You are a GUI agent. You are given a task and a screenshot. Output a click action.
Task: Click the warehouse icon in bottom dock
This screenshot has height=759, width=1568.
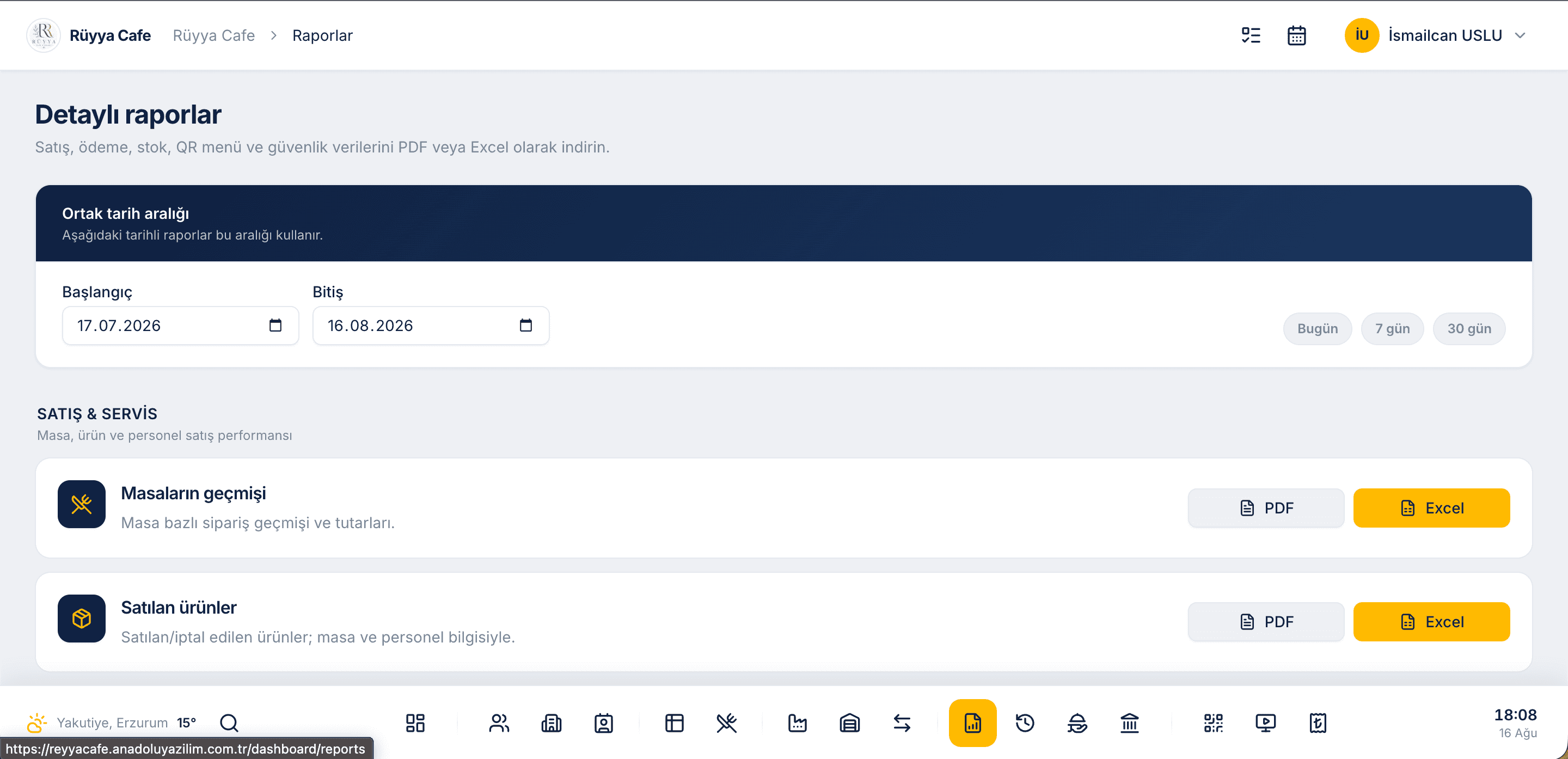[850, 723]
